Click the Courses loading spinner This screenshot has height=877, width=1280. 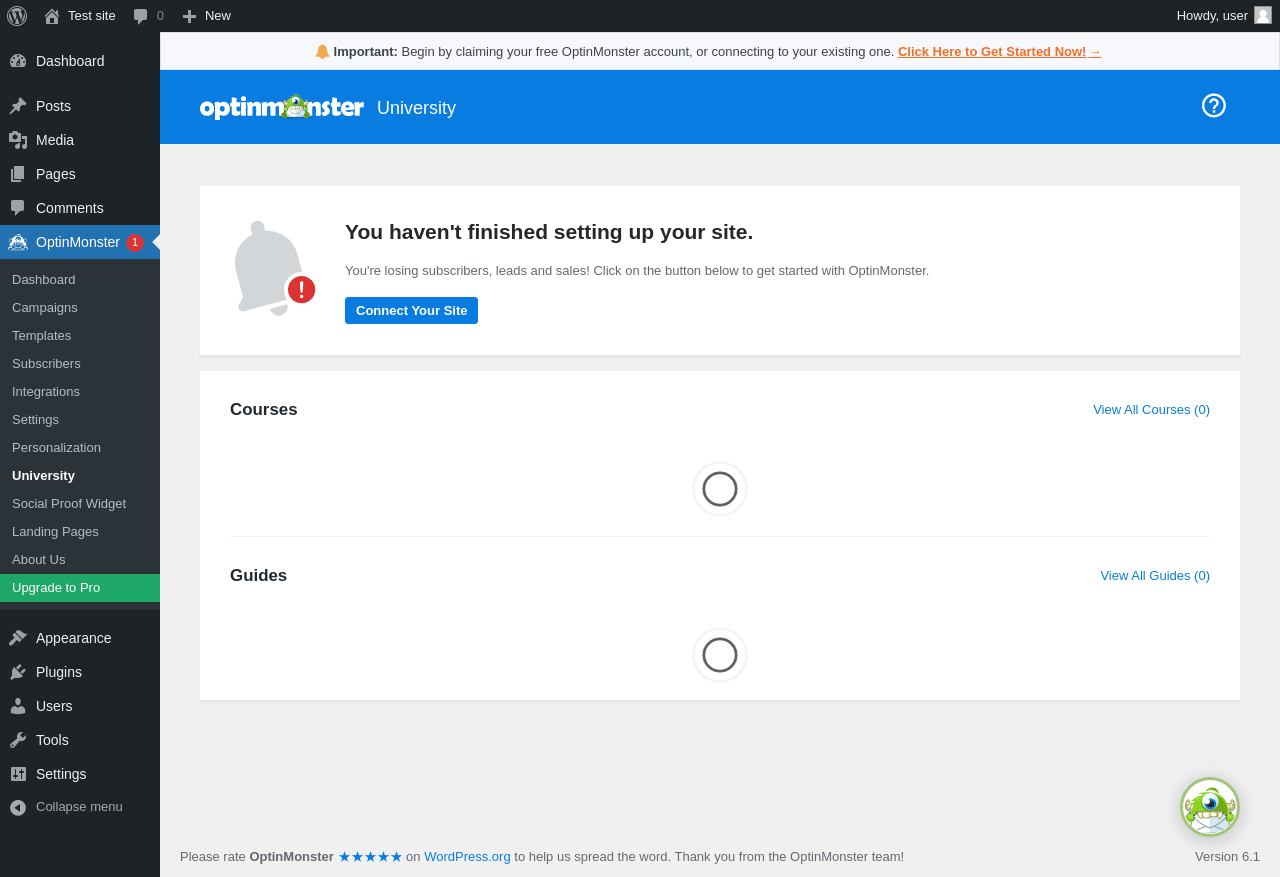tap(720, 489)
